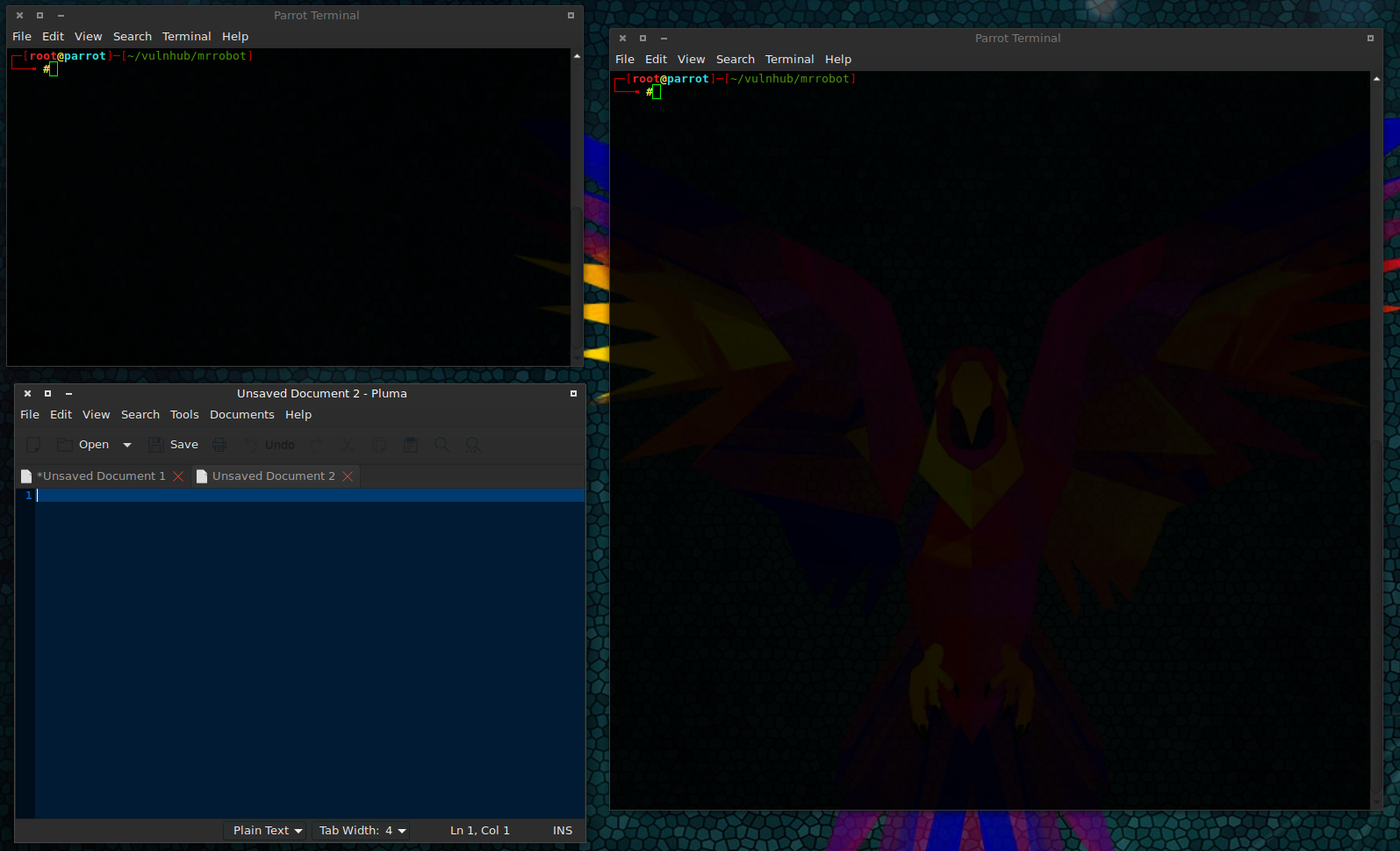
Task: Click the Find and Replace icon in Pluma
Action: coord(473,445)
